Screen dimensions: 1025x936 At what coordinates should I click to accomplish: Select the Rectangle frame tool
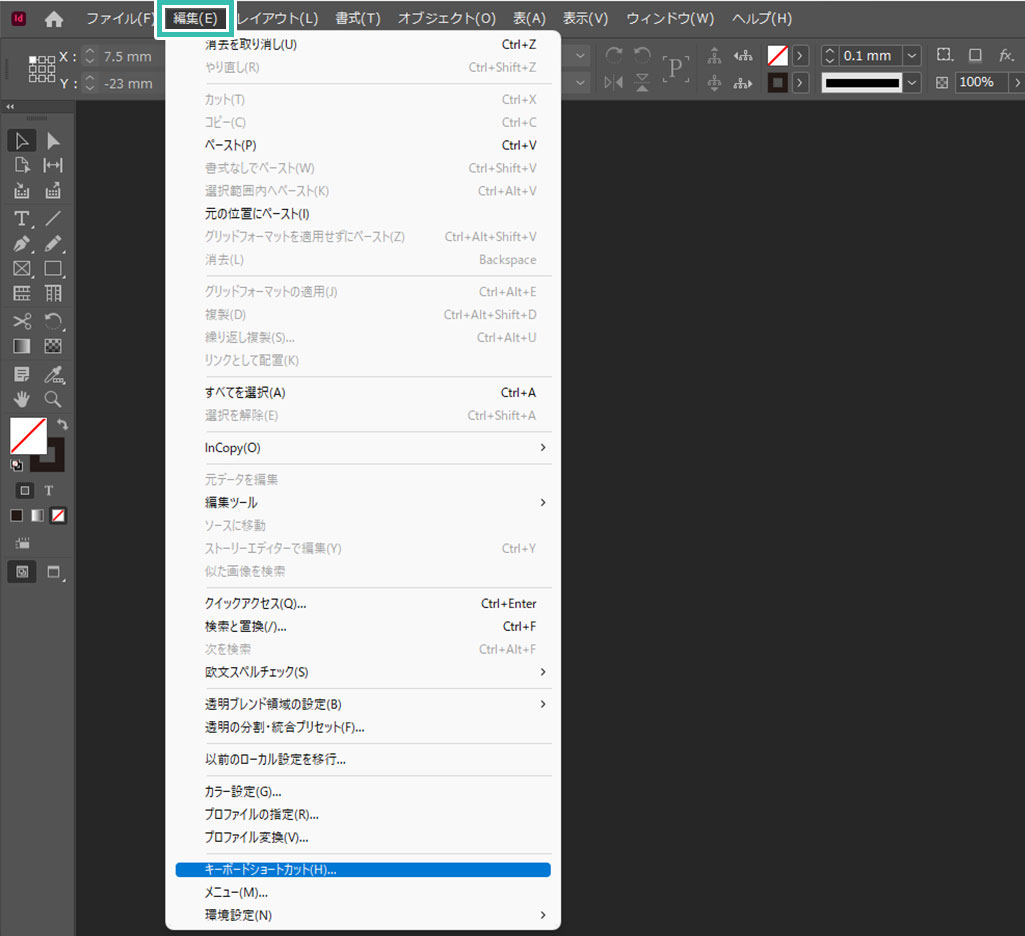pyautogui.click(x=22, y=268)
